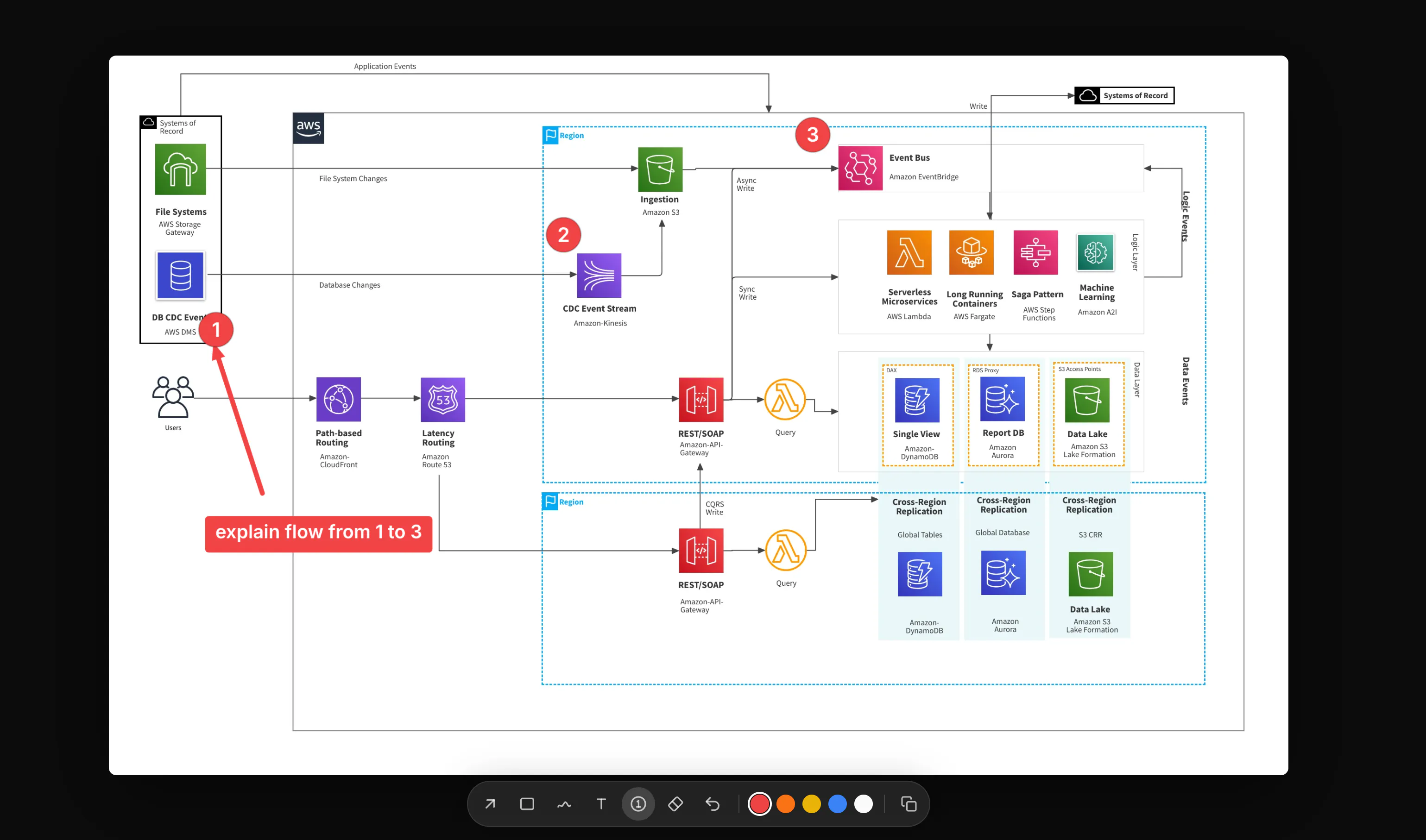Click the "Application Events" label
1426x840 pixels.
[x=385, y=66]
